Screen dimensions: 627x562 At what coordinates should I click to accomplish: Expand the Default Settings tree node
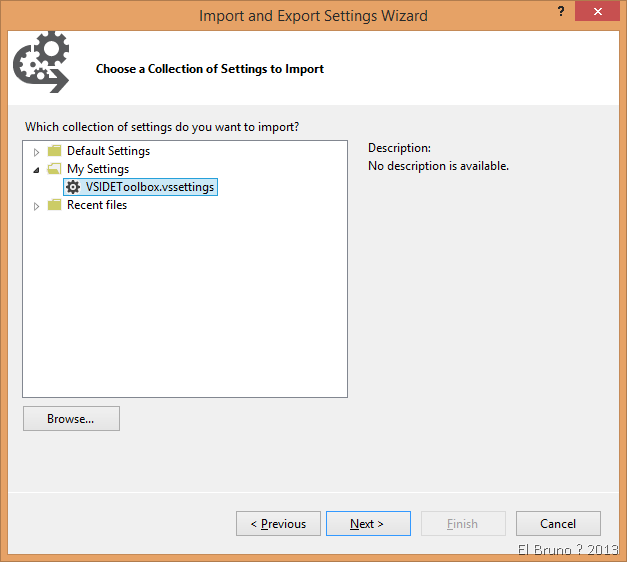click(38, 152)
